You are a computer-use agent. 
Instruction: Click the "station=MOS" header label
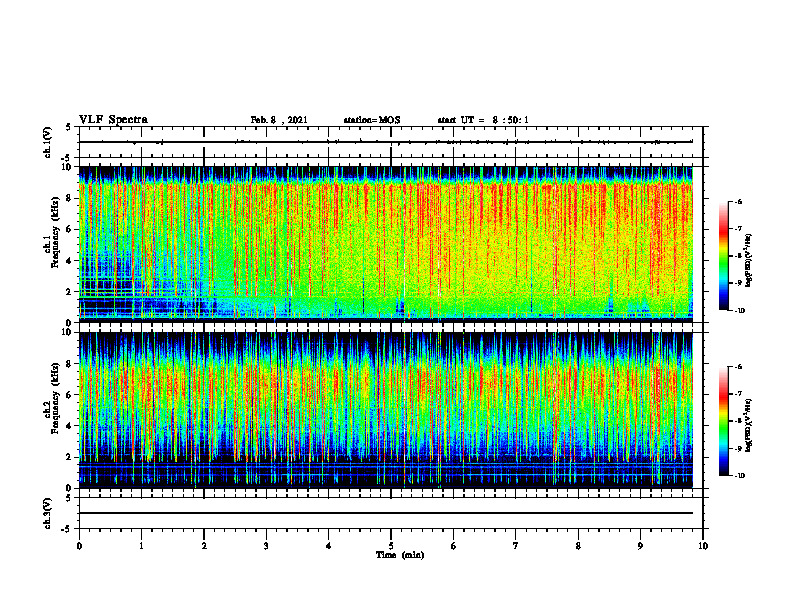click(x=372, y=120)
